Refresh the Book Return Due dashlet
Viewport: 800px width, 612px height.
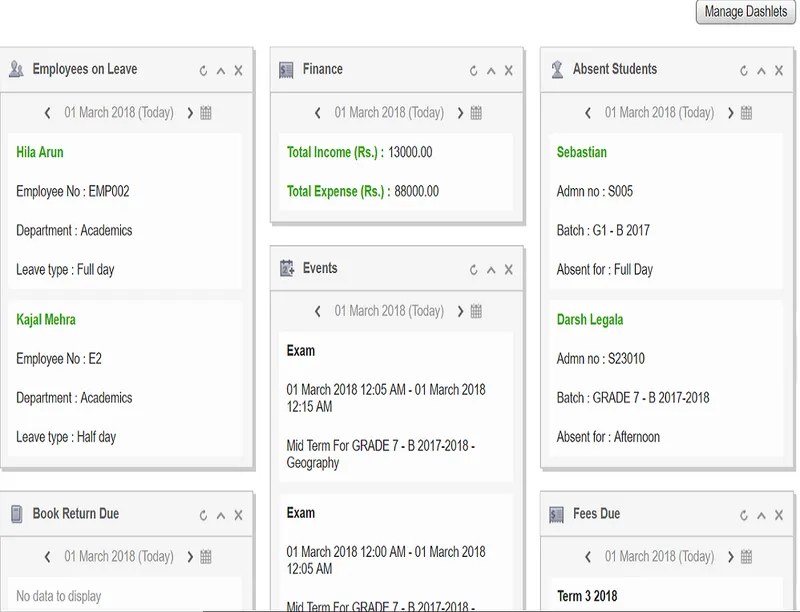(203, 516)
